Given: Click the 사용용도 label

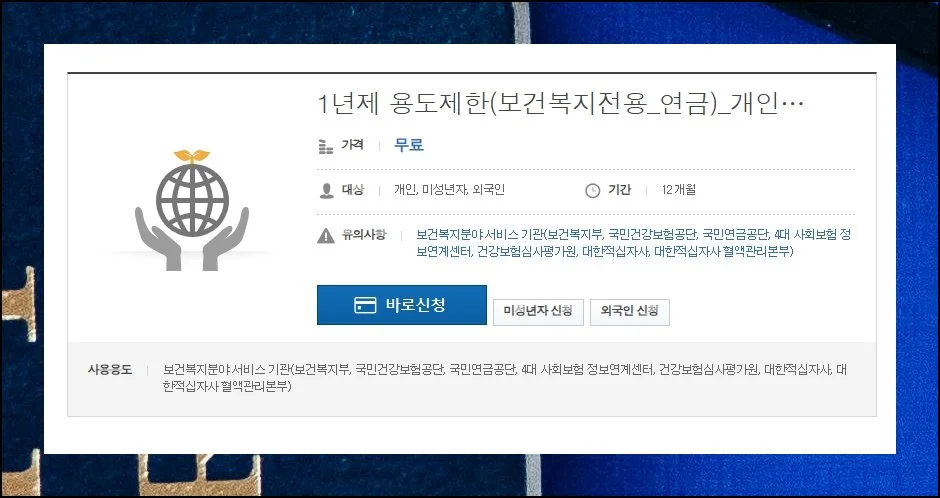Looking at the screenshot, I should click(110, 369).
